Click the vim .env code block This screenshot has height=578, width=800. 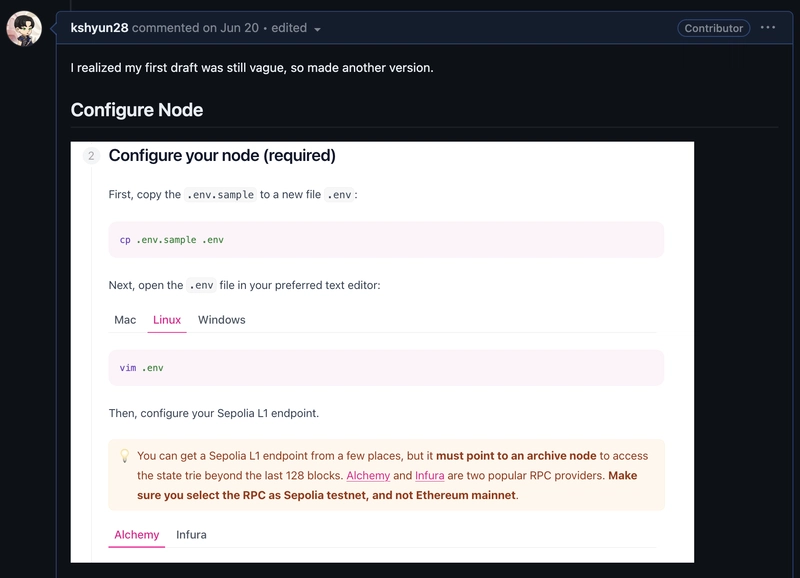pyautogui.click(x=386, y=368)
